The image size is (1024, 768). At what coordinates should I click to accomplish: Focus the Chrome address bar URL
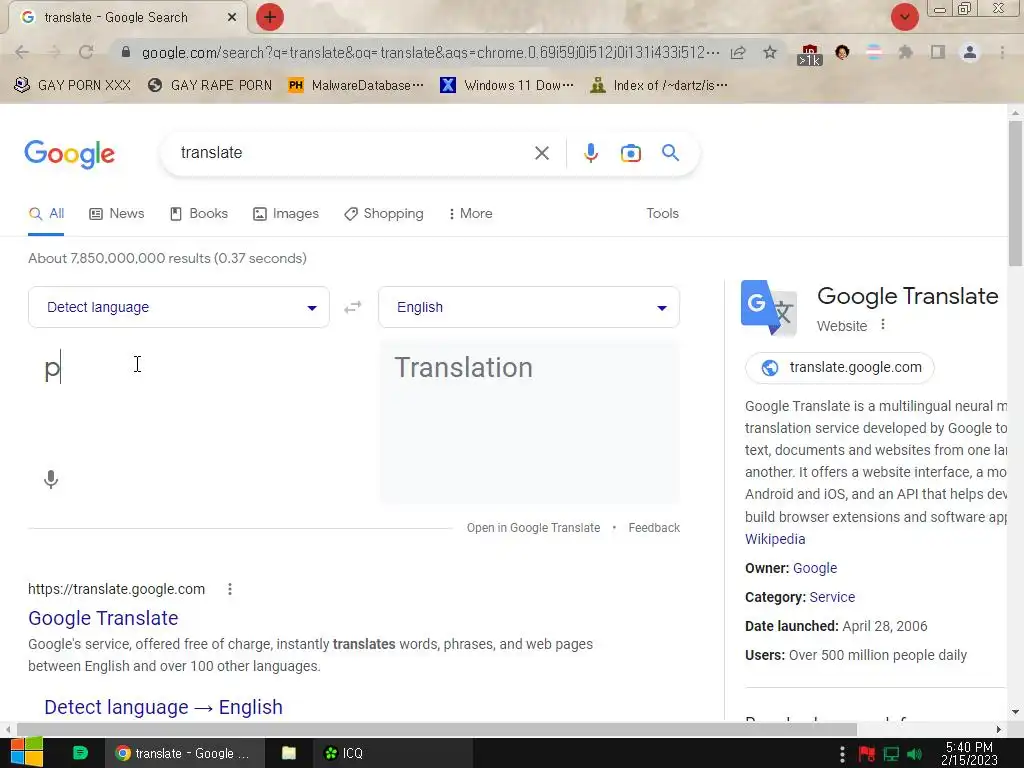pyautogui.click(x=430, y=52)
